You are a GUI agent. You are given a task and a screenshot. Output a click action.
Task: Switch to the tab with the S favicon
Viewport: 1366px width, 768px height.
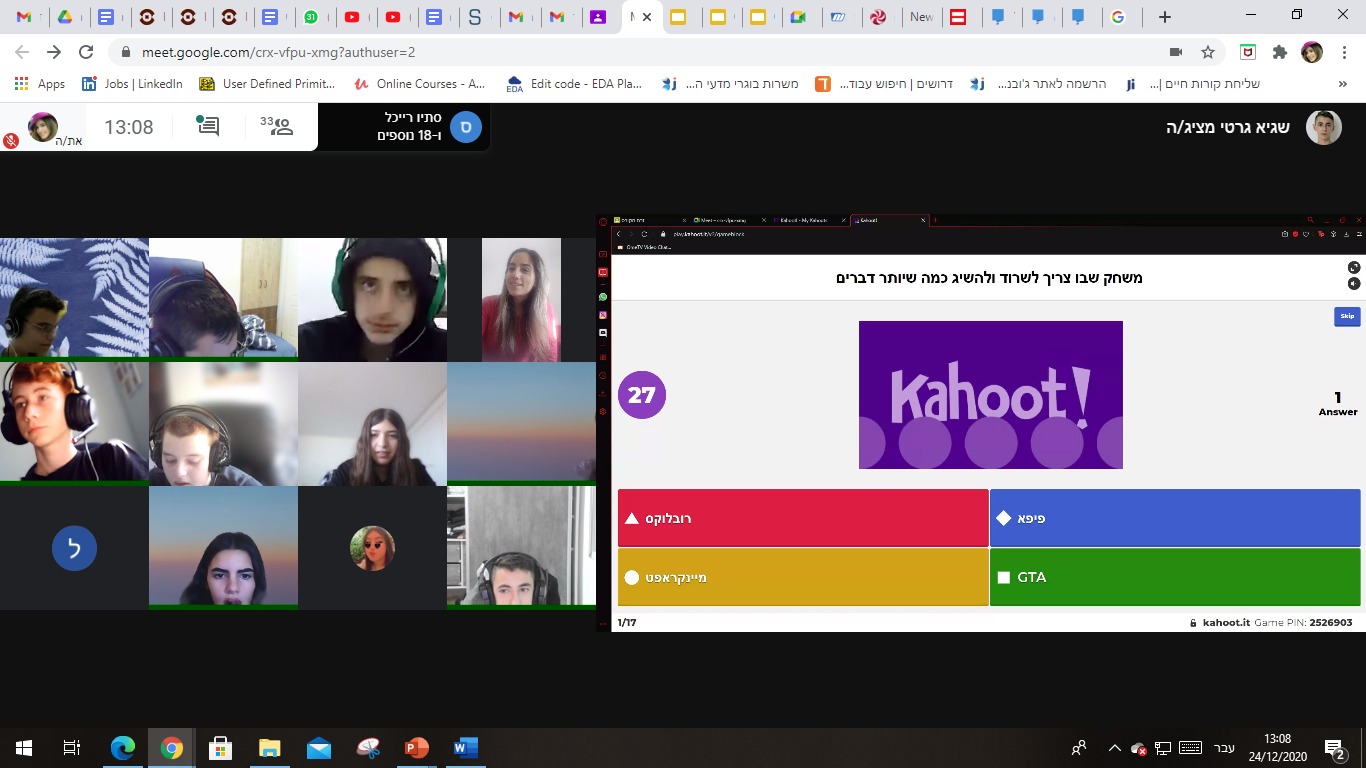point(475,17)
